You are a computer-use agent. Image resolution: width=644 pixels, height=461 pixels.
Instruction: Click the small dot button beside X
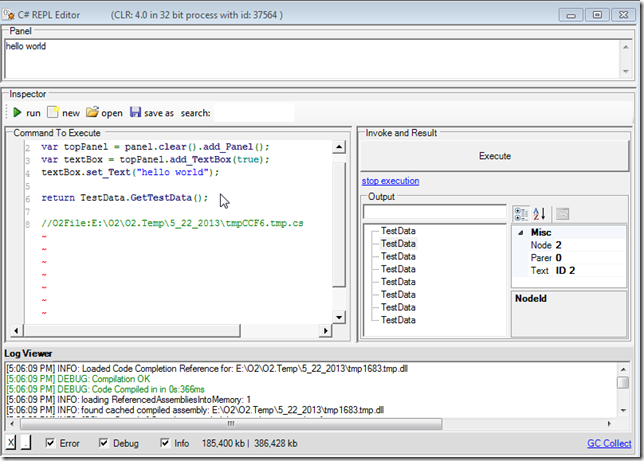pyautogui.click(x=26, y=443)
